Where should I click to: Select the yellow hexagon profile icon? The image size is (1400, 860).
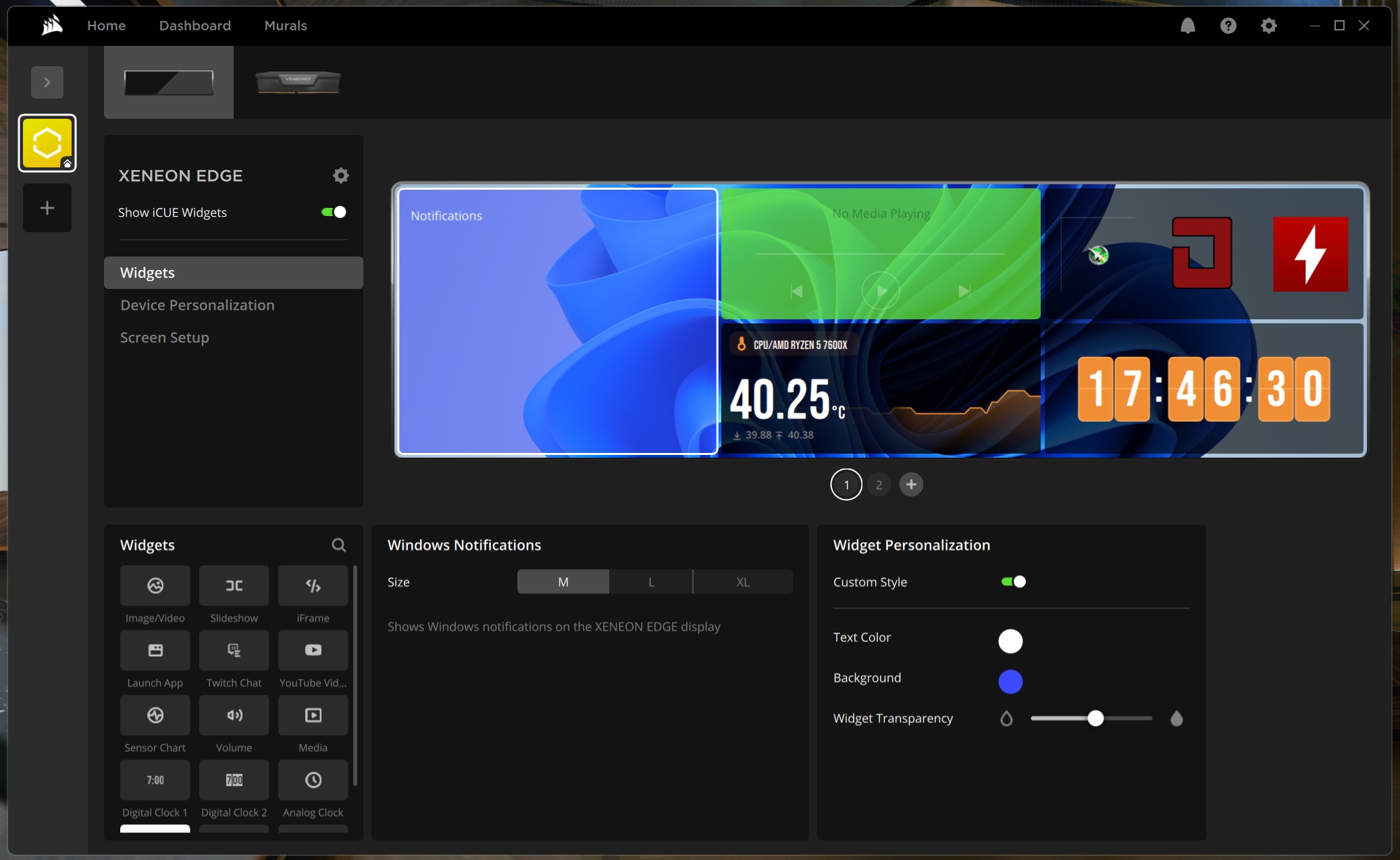pos(47,143)
